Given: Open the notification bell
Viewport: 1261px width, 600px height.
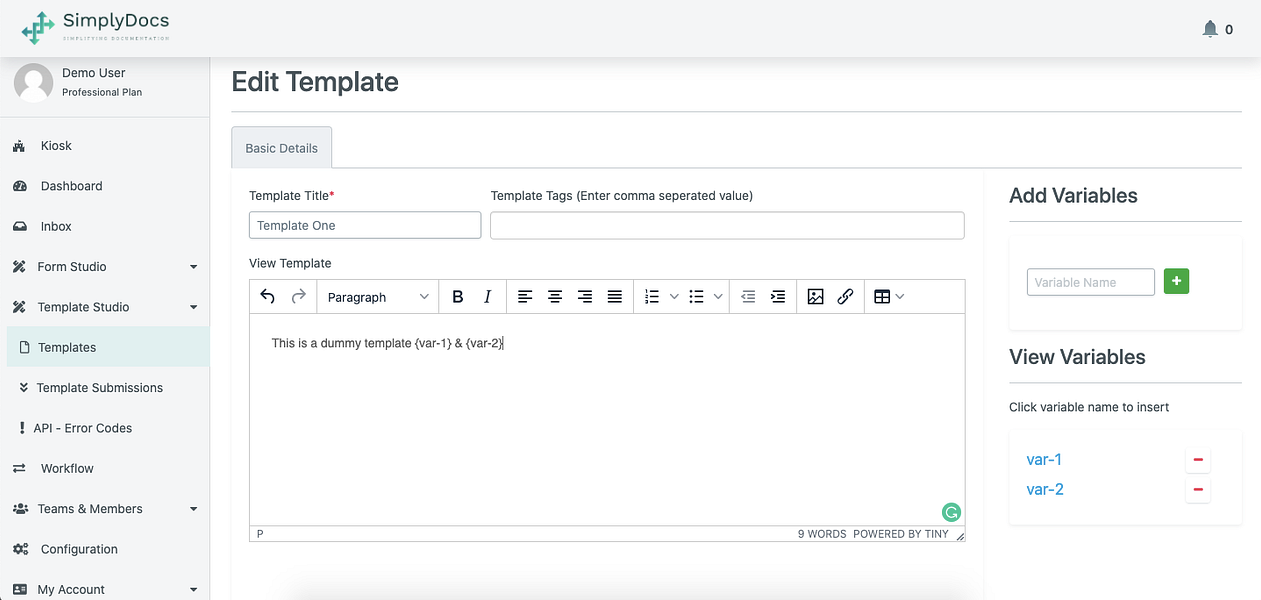Looking at the screenshot, I should [1210, 29].
